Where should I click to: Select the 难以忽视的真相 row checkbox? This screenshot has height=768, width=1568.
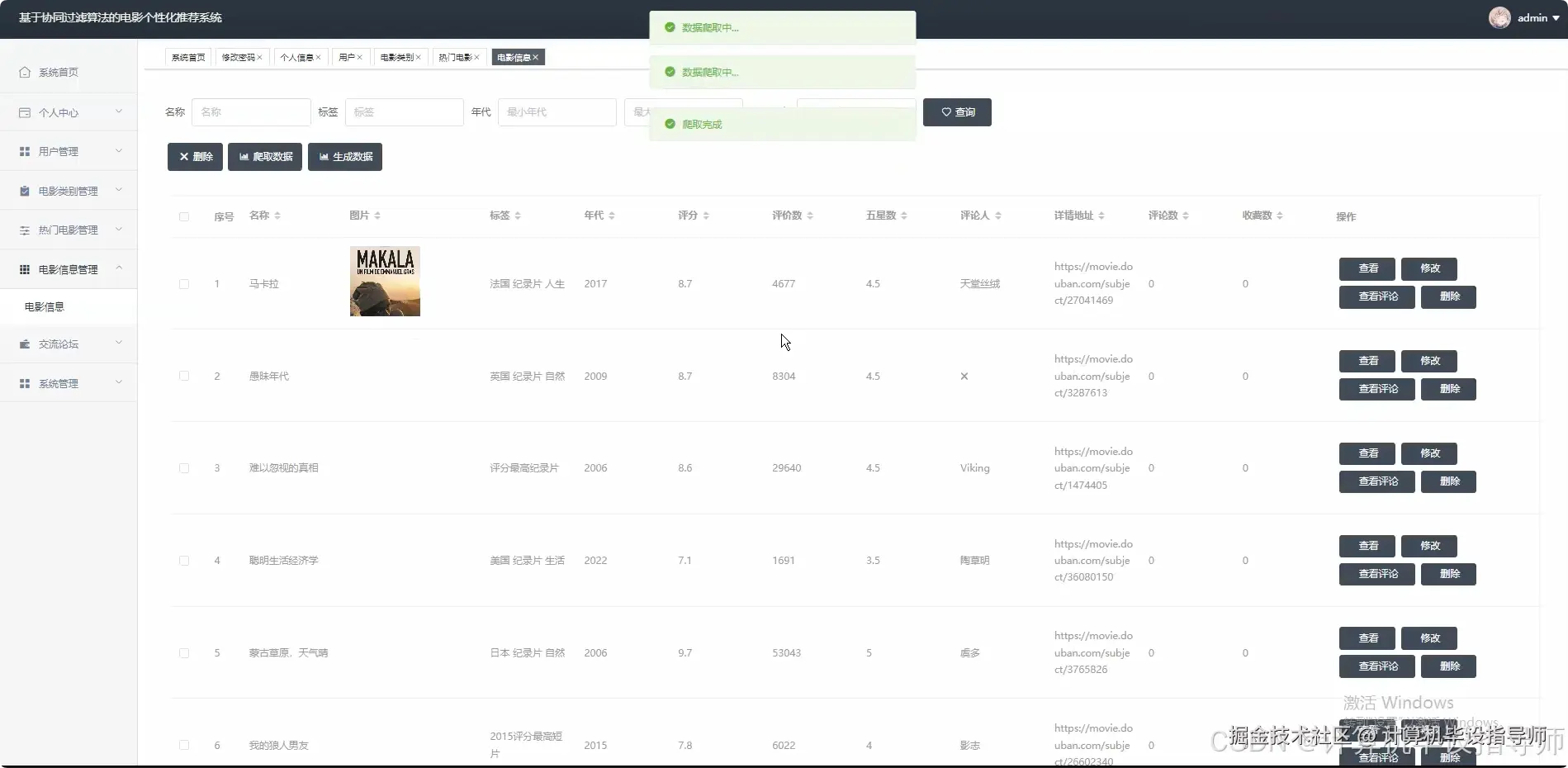pos(184,468)
